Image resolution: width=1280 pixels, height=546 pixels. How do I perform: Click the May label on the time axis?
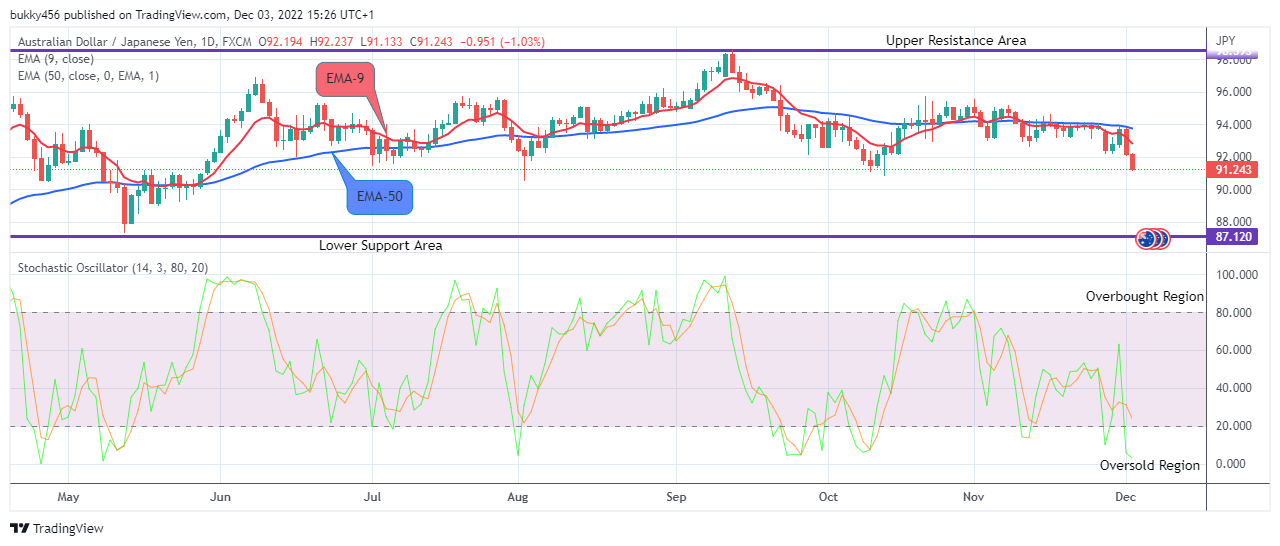(68, 496)
